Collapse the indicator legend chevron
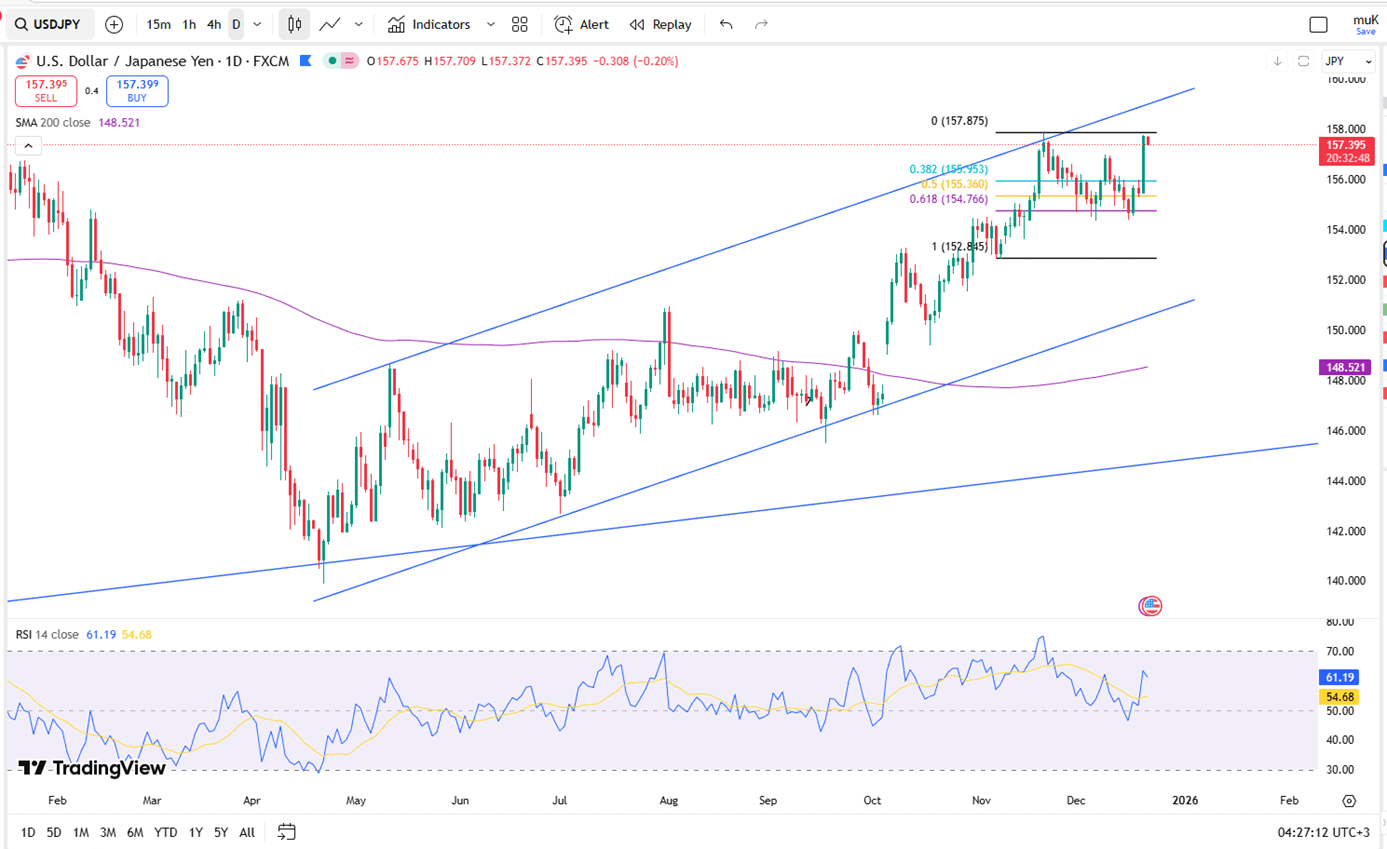Screen dimensions: 1387x849 28,146
